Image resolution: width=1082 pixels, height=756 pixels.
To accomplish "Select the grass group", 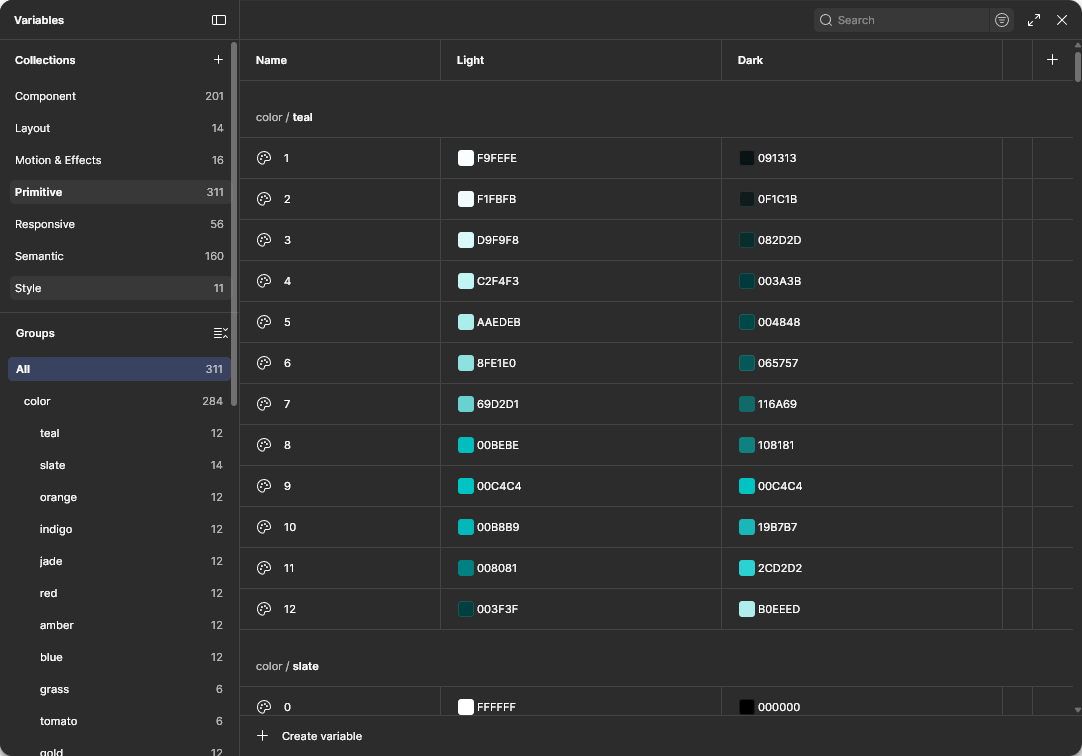I will click(119, 689).
